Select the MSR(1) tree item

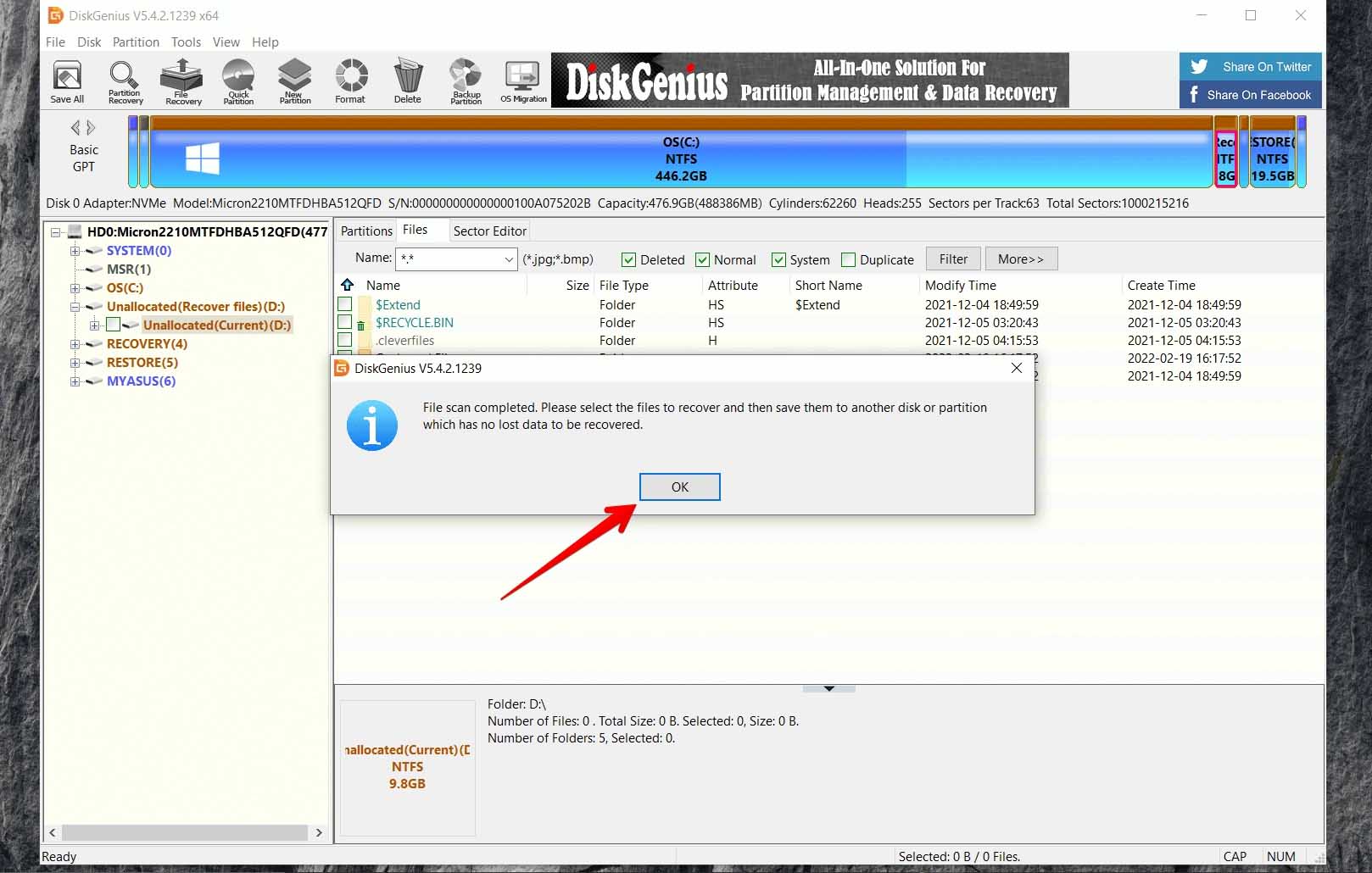coord(128,269)
